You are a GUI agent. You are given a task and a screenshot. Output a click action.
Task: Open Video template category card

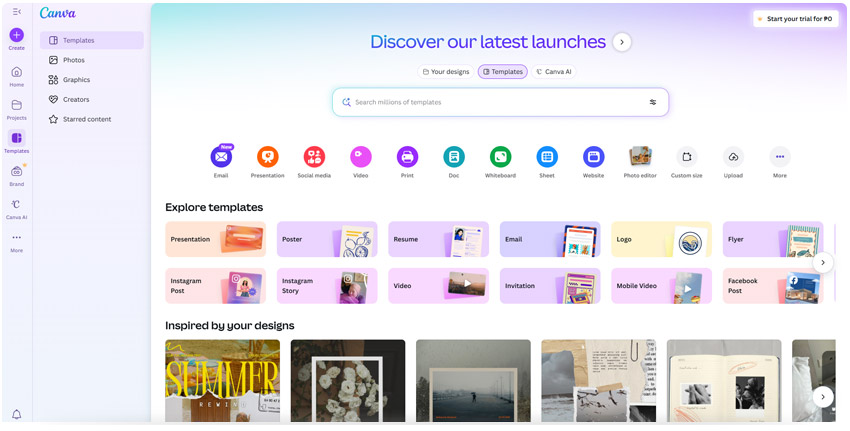tap(439, 286)
